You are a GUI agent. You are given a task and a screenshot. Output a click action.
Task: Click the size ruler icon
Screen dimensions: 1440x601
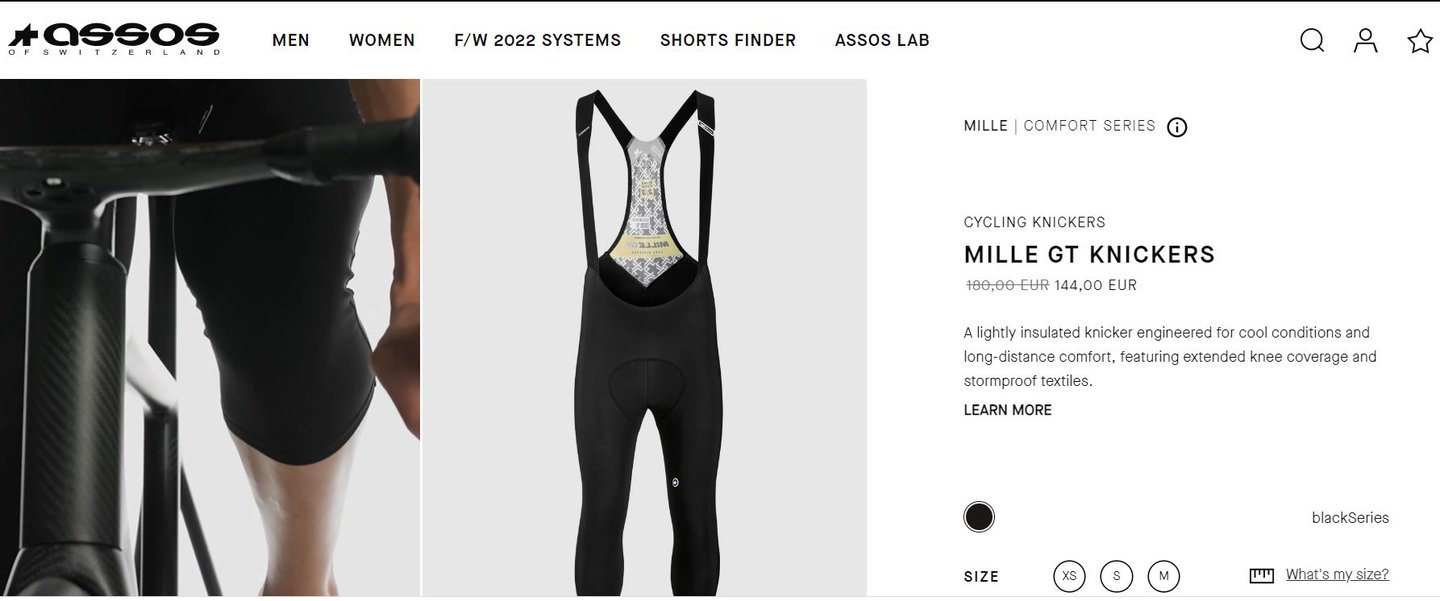point(1261,575)
